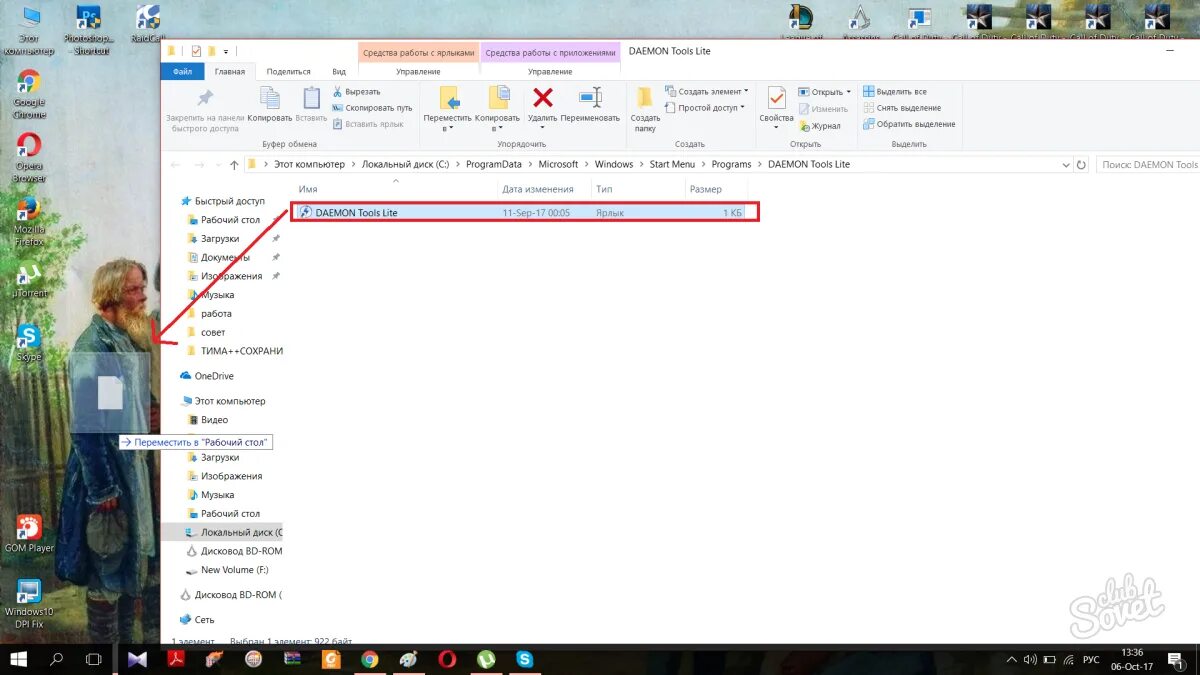This screenshot has width=1200, height=675.
Task: Click Локальный диск (C:) in address path
Action: pyautogui.click(x=405, y=164)
